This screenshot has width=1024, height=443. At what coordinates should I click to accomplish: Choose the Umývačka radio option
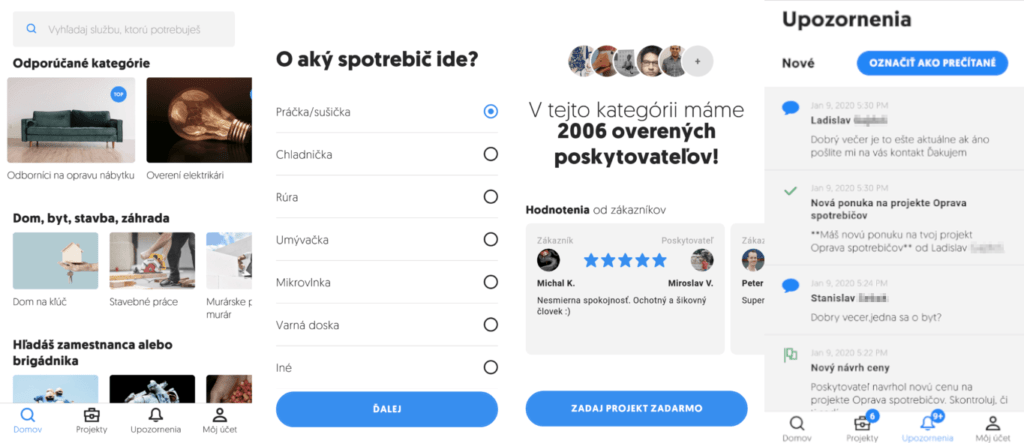pyautogui.click(x=490, y=239)
